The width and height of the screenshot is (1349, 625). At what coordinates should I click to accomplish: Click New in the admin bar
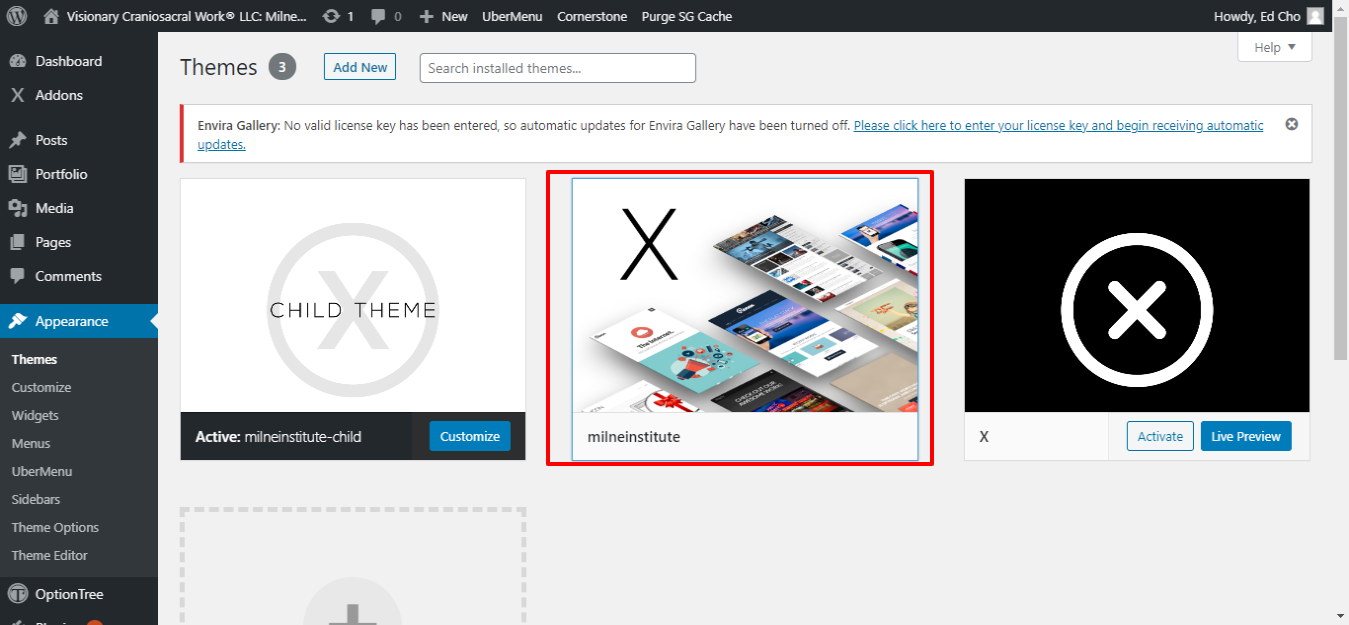click(x=454, y=16)
